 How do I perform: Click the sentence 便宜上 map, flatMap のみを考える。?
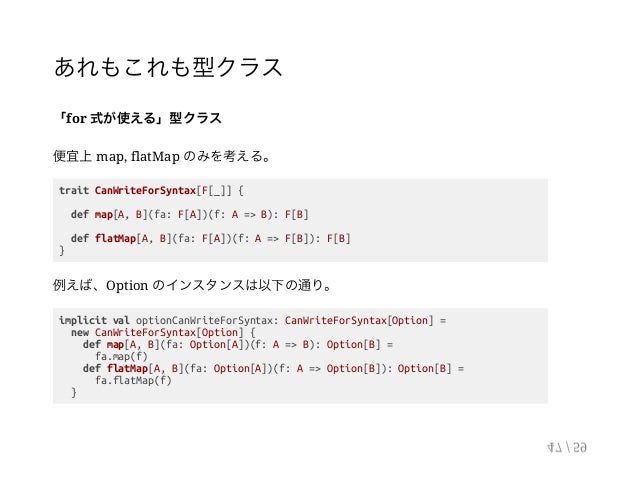pyautogui.click(x=162, y=156)
